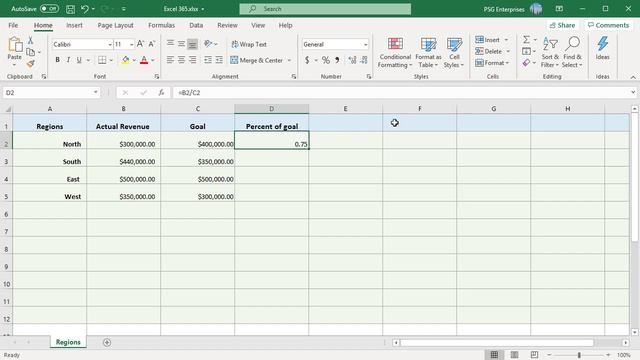
Task: Open the Data tab
Action: (x=196, y=25)
